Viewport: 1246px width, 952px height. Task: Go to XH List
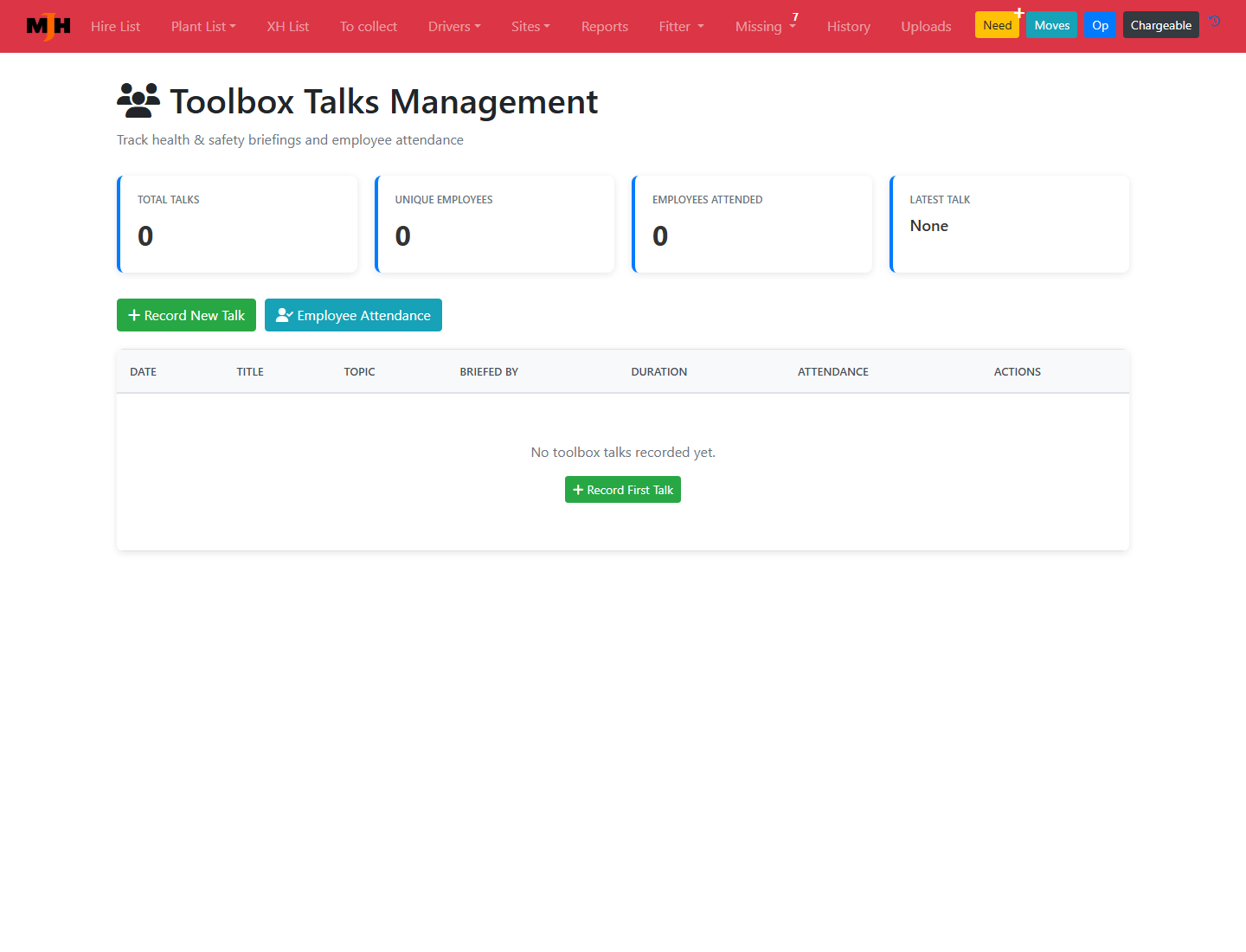point(288,26)
